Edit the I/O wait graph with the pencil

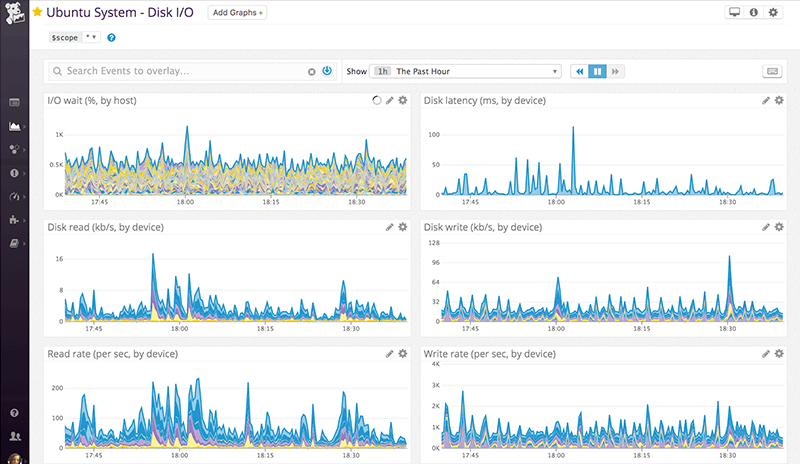pyautogui.click(x=390, y=101)
